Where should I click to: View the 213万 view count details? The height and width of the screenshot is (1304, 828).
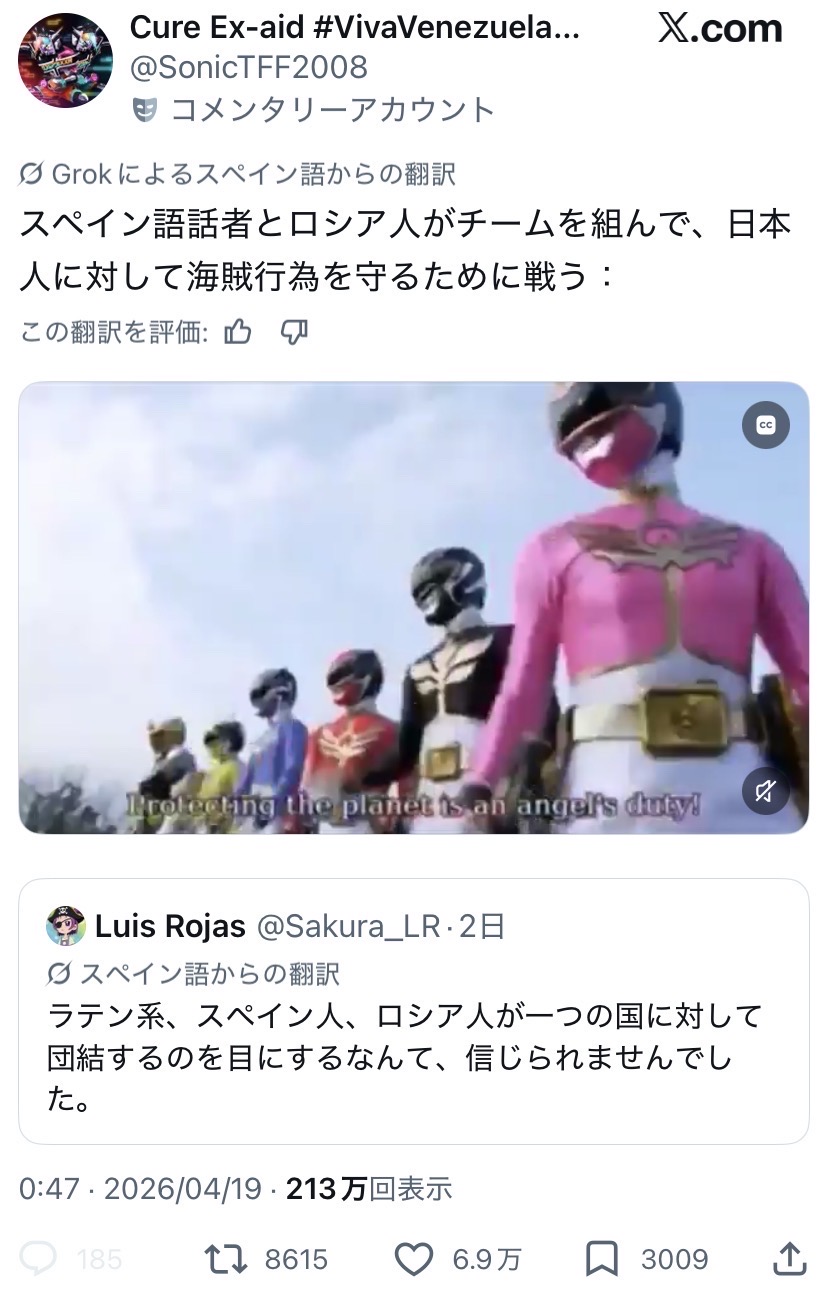pos(369,1188)
